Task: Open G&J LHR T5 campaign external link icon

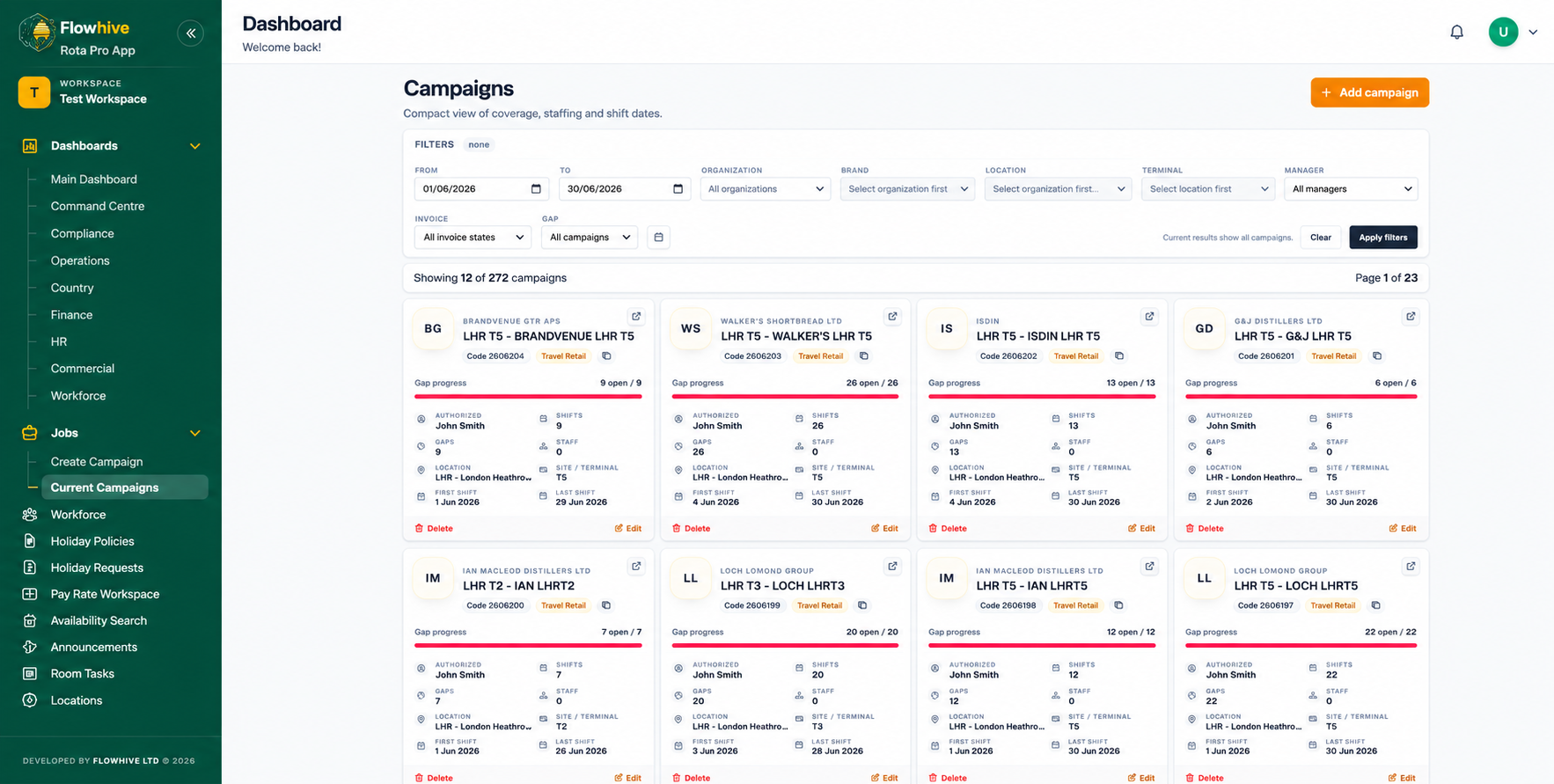Action: pyautogui.click(x=1411, y=317)
